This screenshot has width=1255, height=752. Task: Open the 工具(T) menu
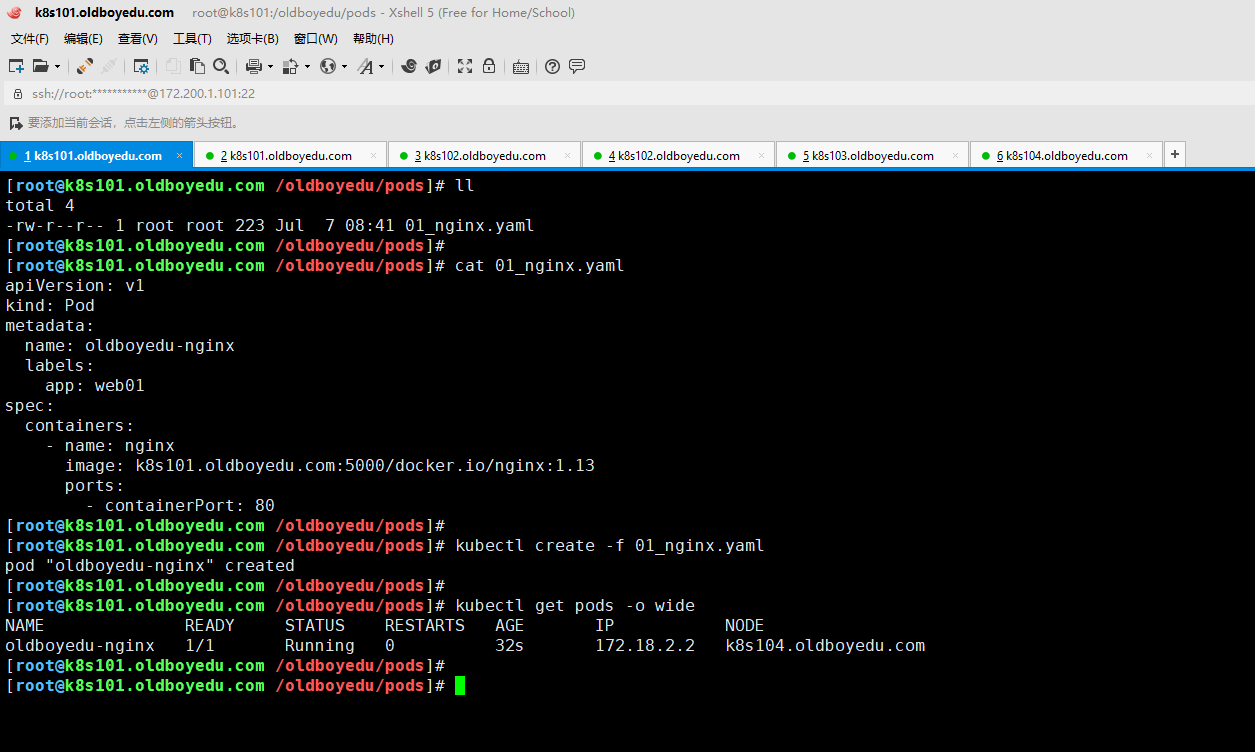[x=192, y=39]
